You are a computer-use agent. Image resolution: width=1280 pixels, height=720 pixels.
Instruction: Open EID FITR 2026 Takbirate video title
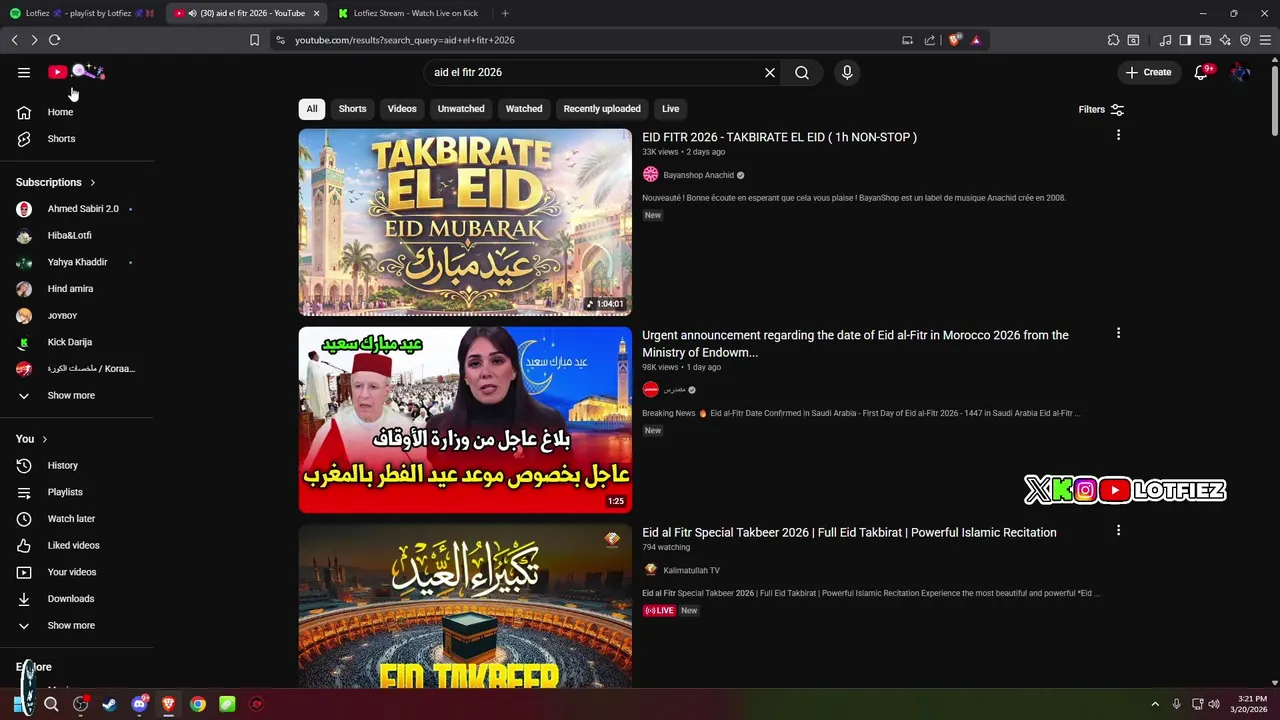pos(779,137)
